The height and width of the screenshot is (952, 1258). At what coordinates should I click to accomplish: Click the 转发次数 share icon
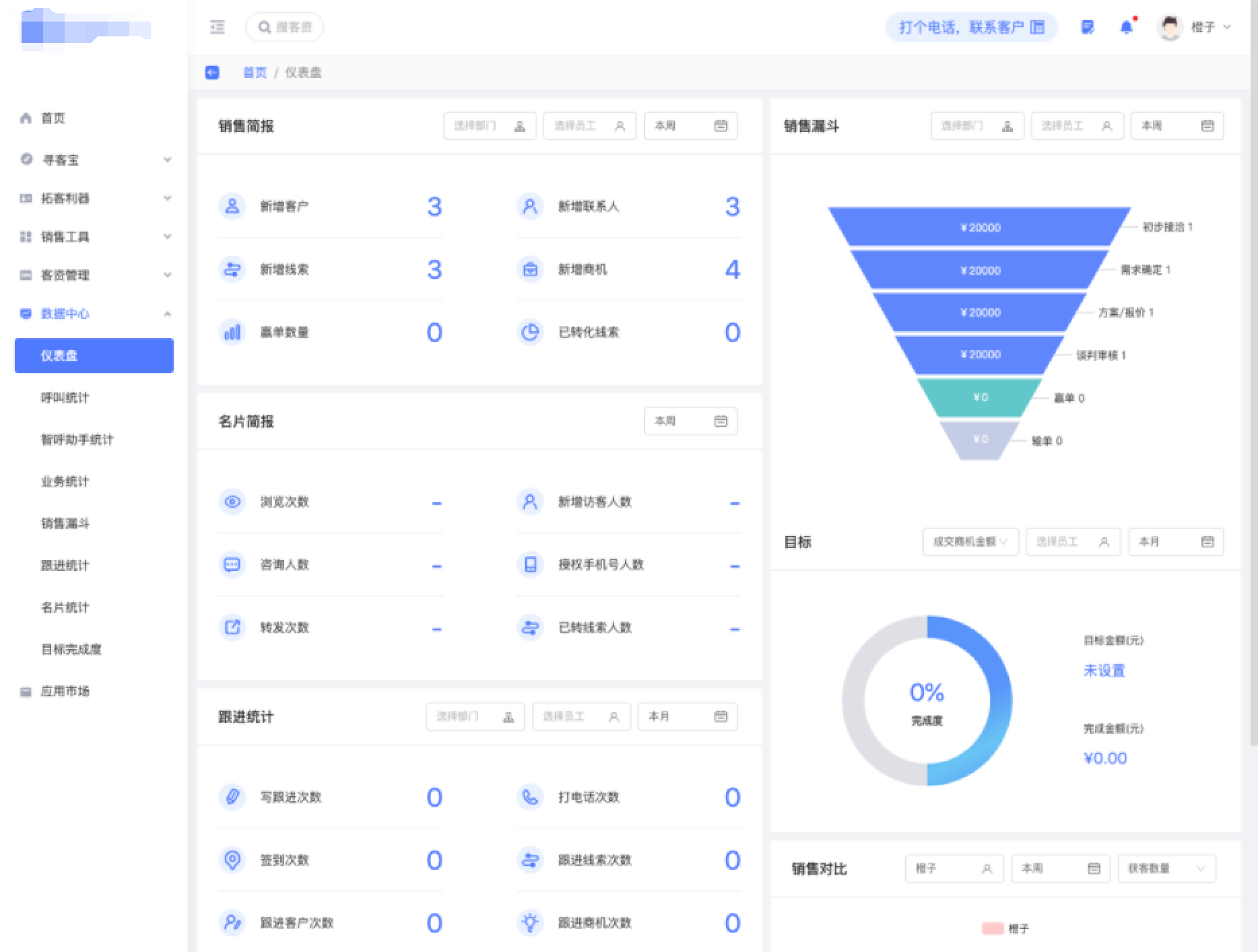click(x=232, y=627)
